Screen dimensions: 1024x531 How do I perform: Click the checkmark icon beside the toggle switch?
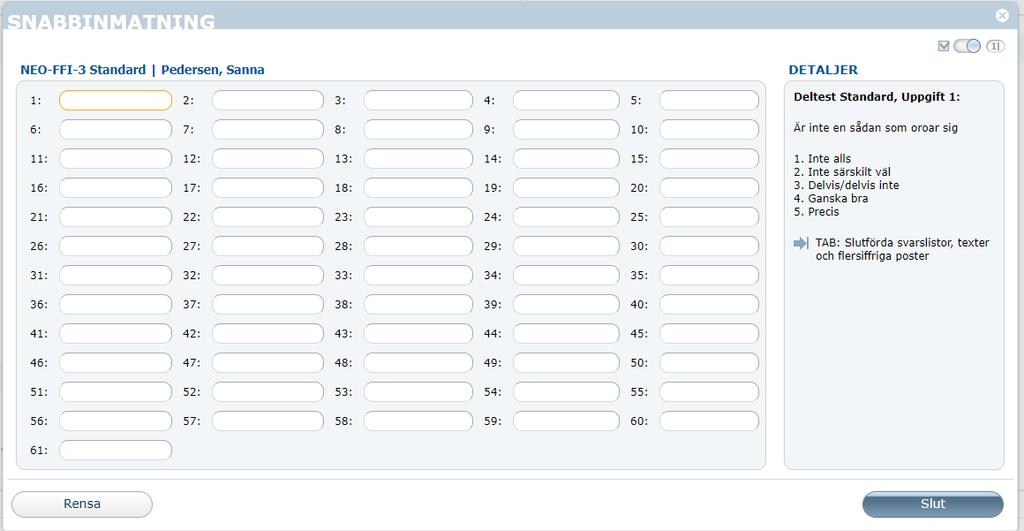click(943, 46)
